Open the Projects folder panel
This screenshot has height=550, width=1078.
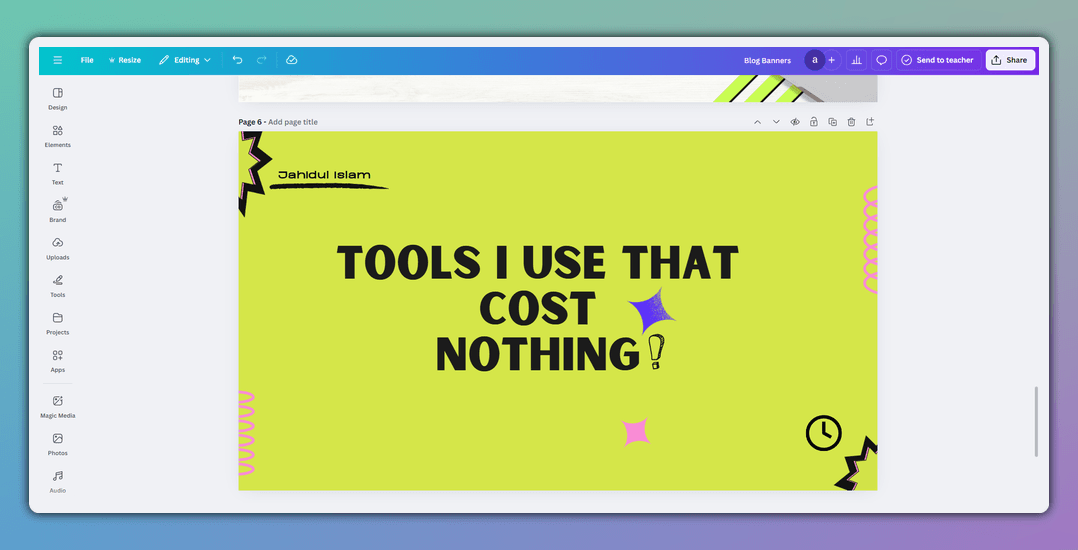tap(58, 323)
